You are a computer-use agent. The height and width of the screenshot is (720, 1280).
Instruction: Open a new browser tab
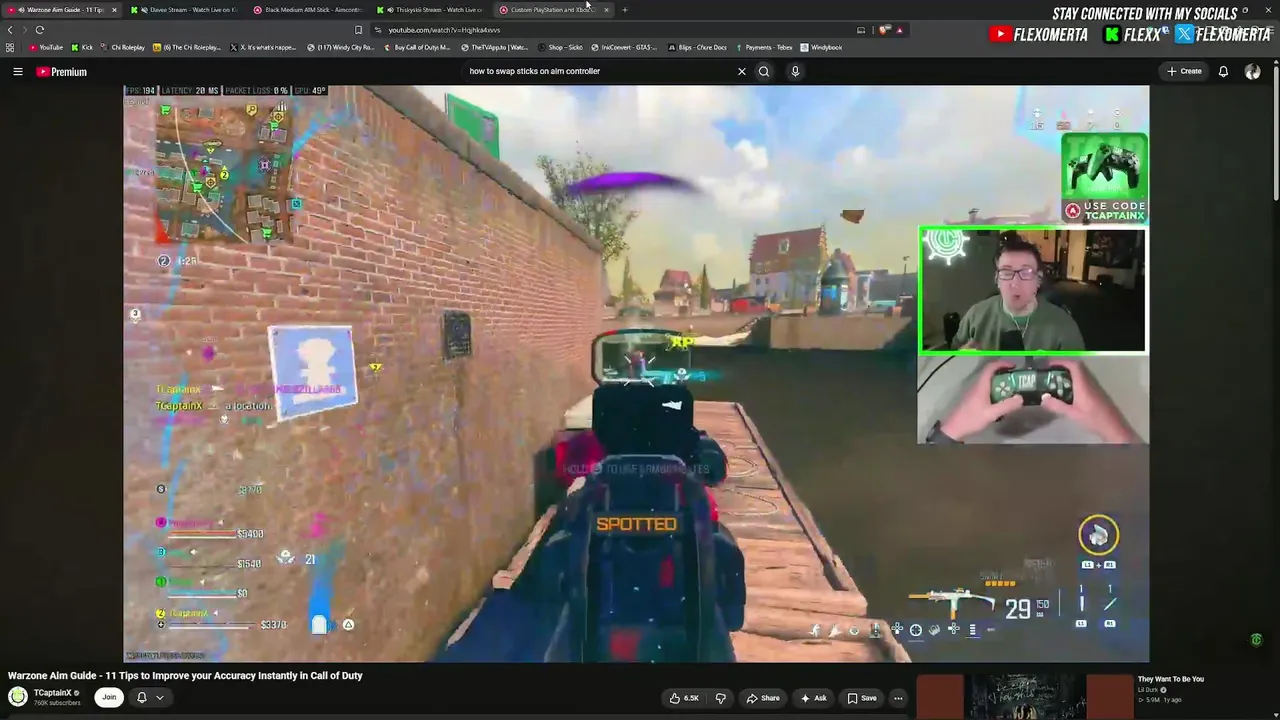click(625, 10)
